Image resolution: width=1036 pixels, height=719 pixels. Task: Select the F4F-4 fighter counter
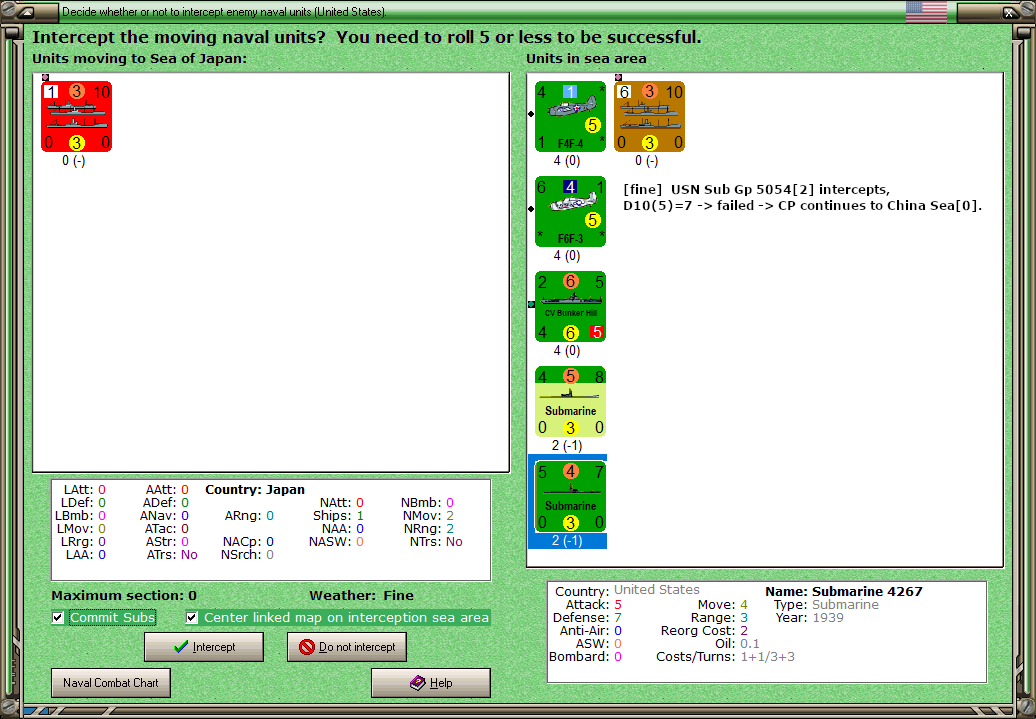(570, 117)
